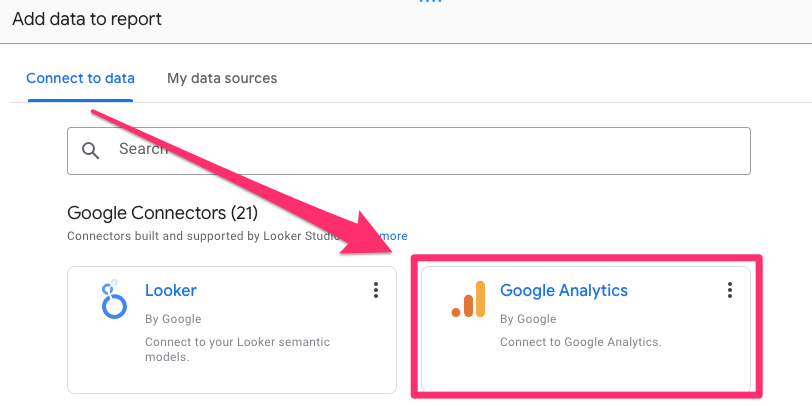This screenshot has width=812, height=406.
Task: Click the Connect to Google Analytics description
Action: point(581,342)
